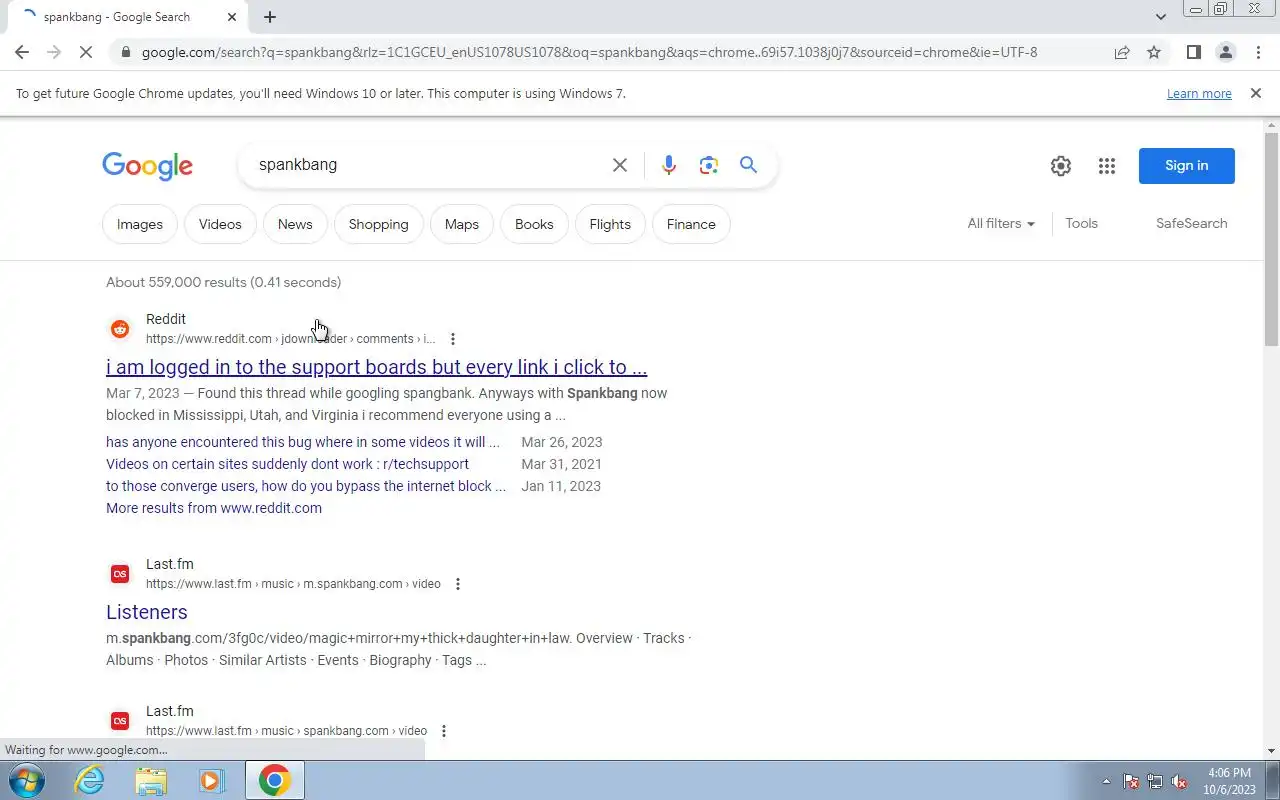
Task: Open 'Videos on certain sites suddenly dont work' link
Action: pyautogui.click(x=287, y=464)
